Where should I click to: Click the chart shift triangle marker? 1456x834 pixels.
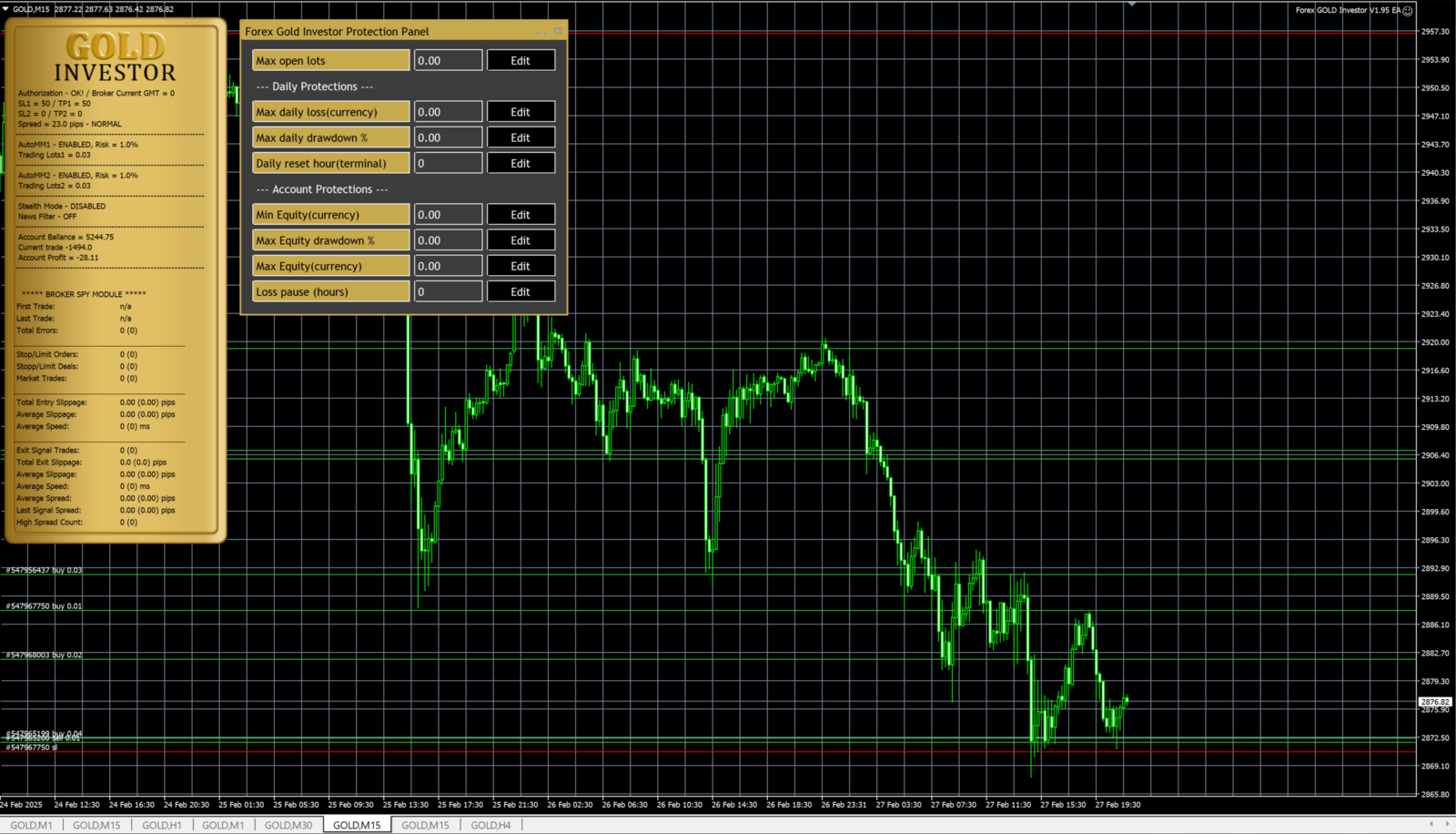pos(1132,5)
